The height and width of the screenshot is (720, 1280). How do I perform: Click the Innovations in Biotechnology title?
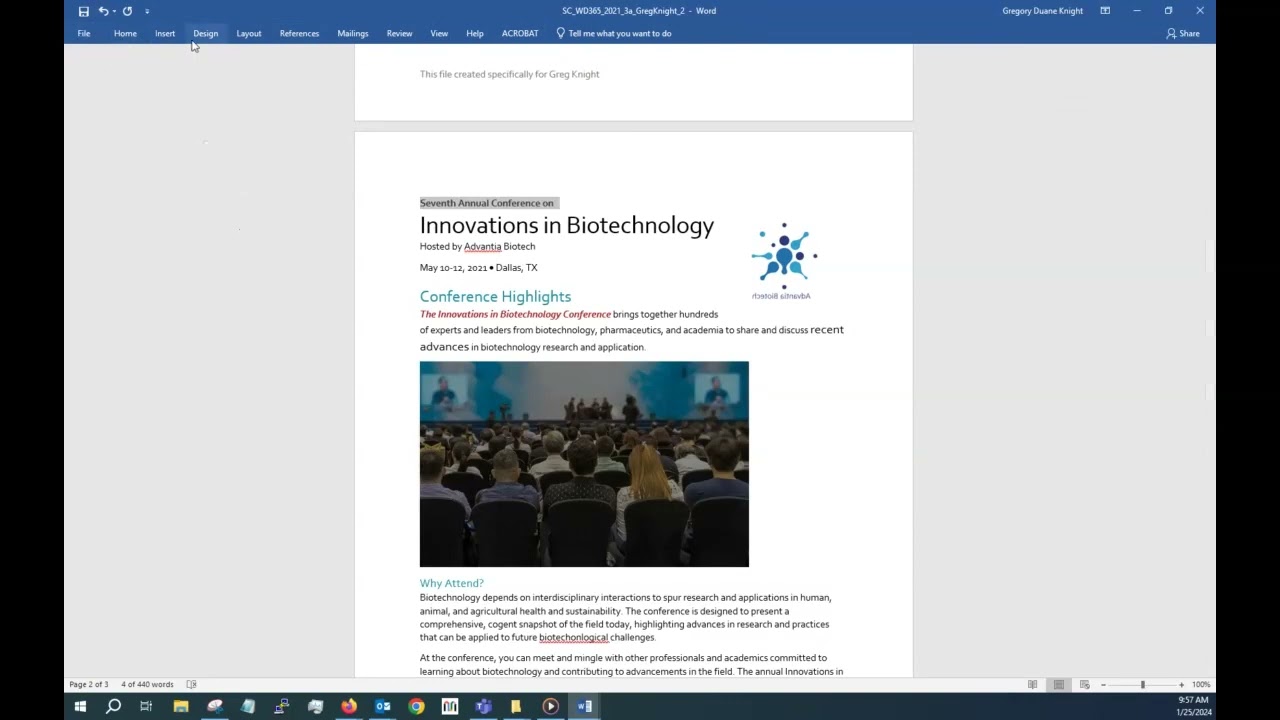(567, 225)
